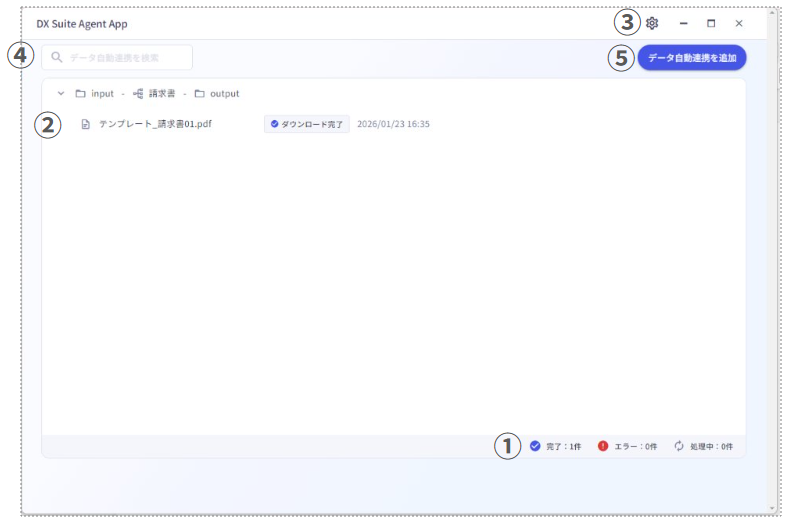Maximize the DX Suite Agent App window
Viewport: 791px width, 523px height.
711,23
